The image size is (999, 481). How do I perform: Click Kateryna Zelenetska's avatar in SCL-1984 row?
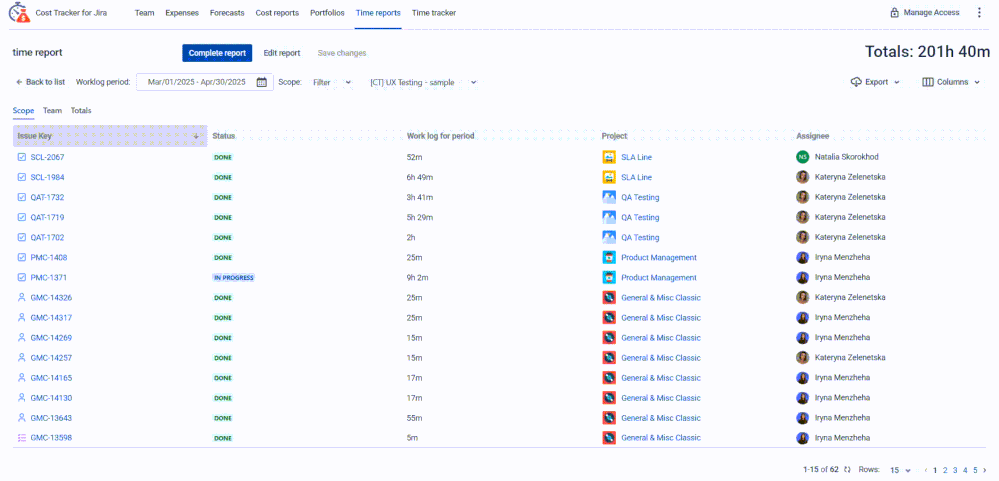pyautogui.click(x=803, y=177)
